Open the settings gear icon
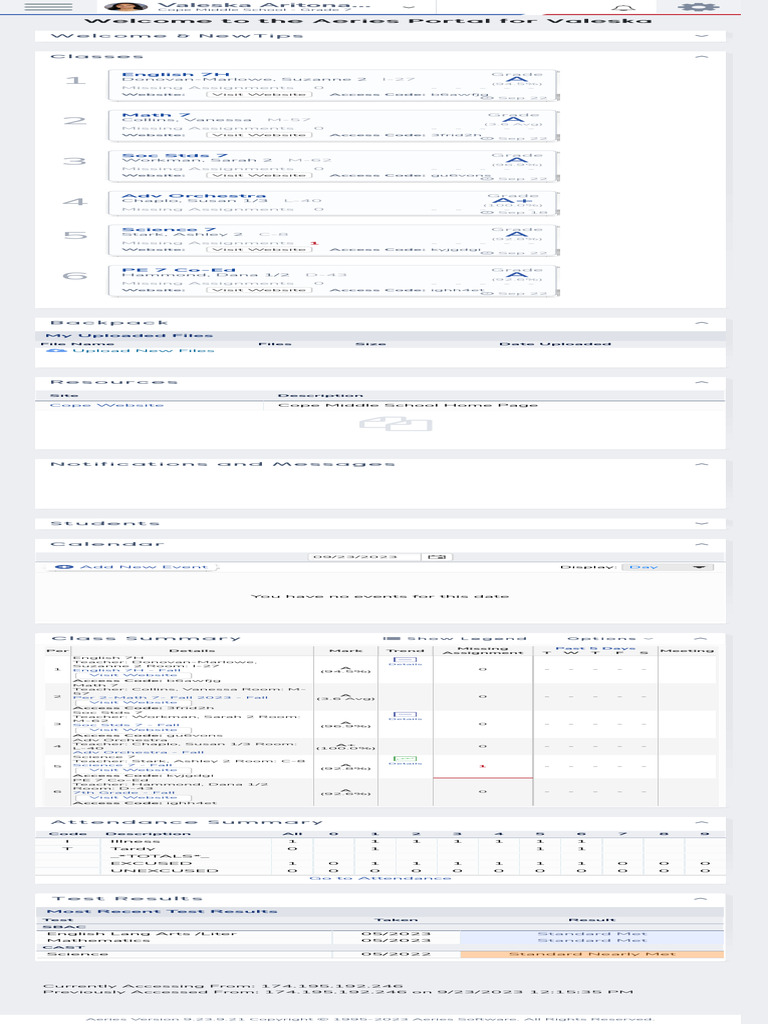The height and width of the screenshot is (1024, 768). [698, 7]
